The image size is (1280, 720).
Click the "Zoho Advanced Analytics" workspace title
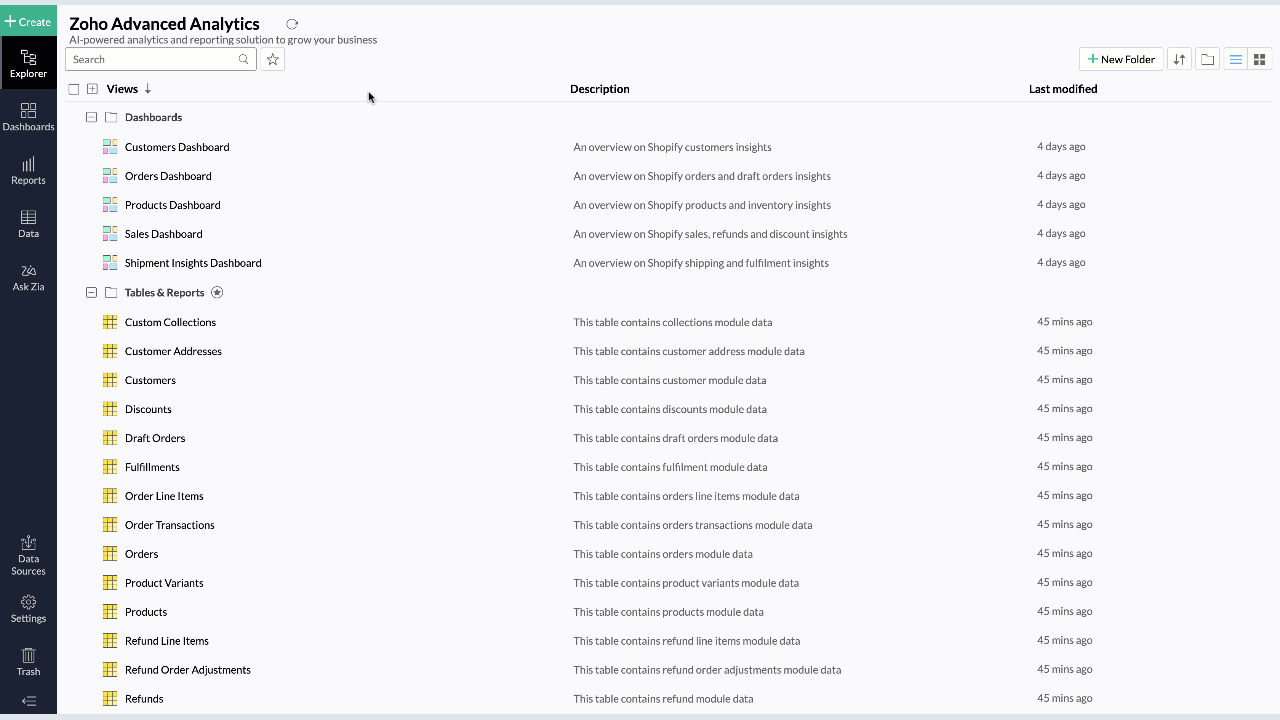(x=164, y=24)
